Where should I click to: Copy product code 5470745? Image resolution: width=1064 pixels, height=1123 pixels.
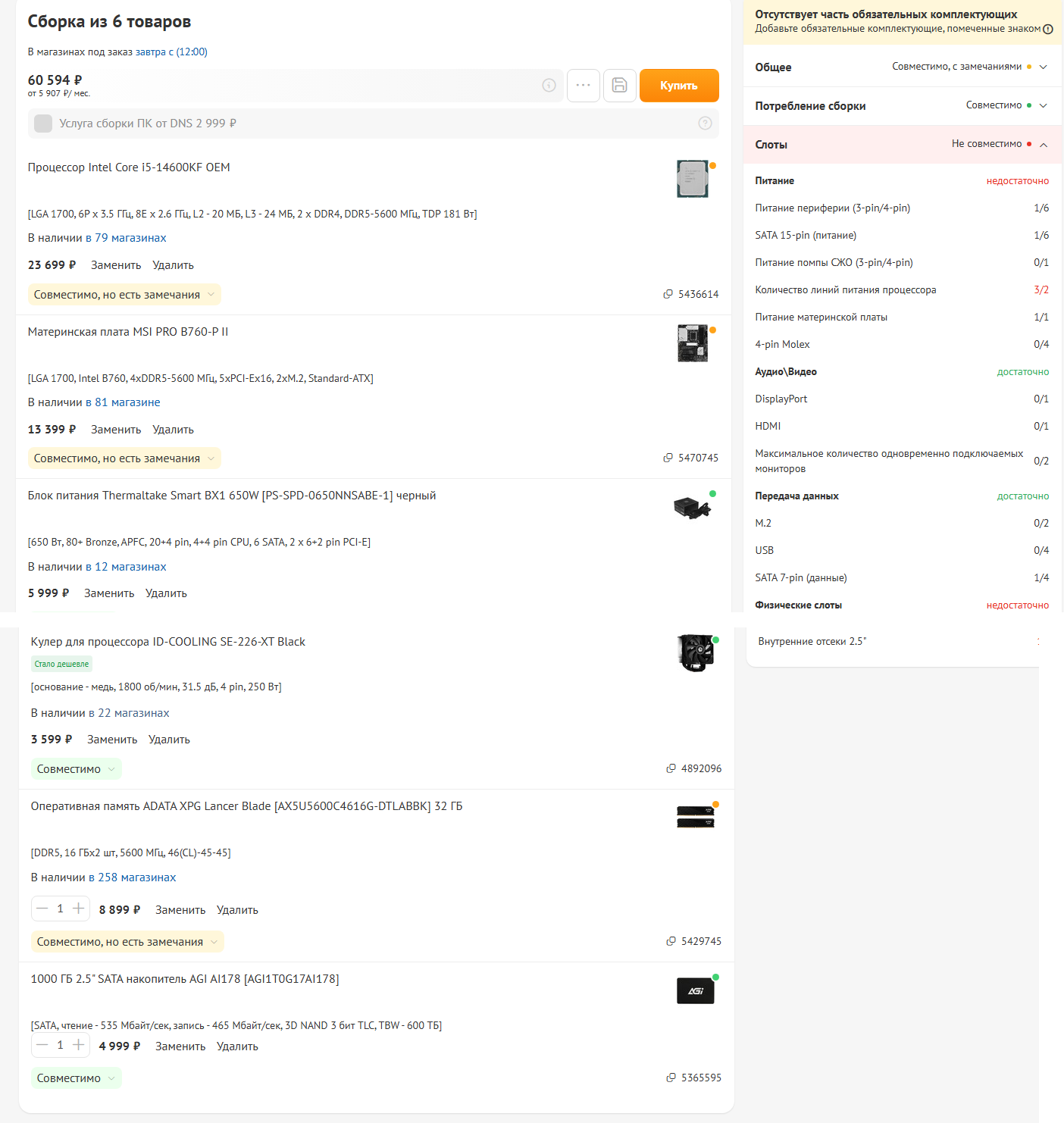tap(668, 458)
